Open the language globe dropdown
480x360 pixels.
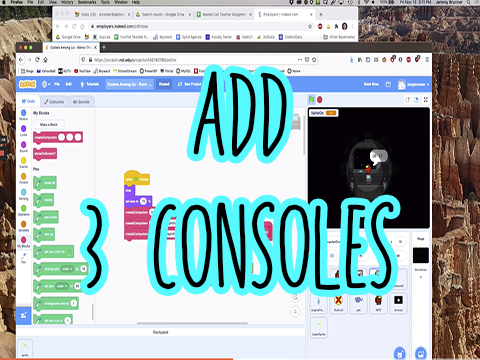pyautogui.click(x=46, y=84)
